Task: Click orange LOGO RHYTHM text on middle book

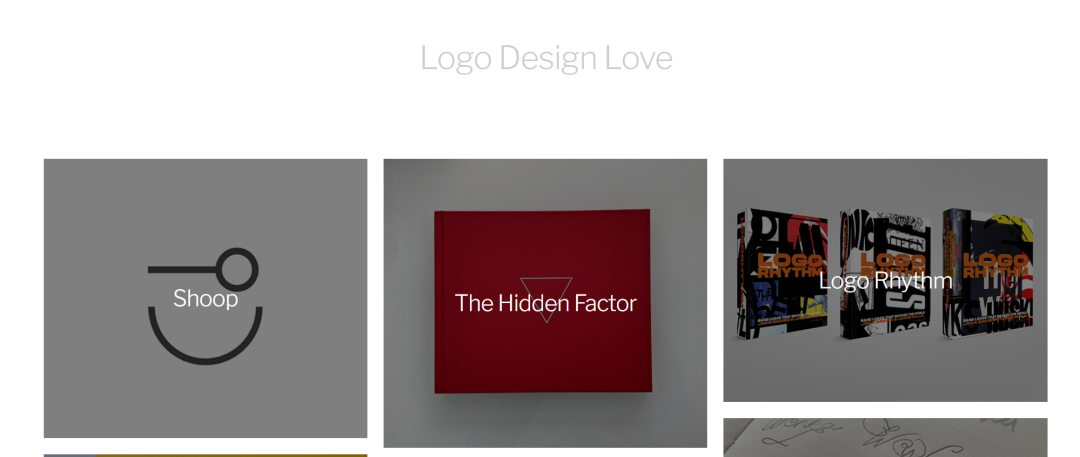Action: pyautogui.click(x=893, y=265)
